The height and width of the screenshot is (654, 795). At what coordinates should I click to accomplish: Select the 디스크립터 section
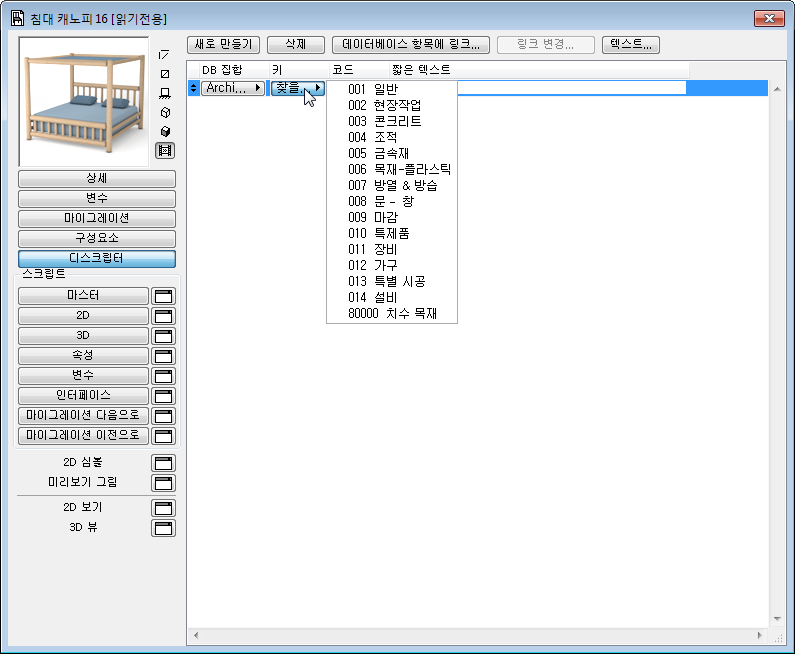click(x=97, y=259)
